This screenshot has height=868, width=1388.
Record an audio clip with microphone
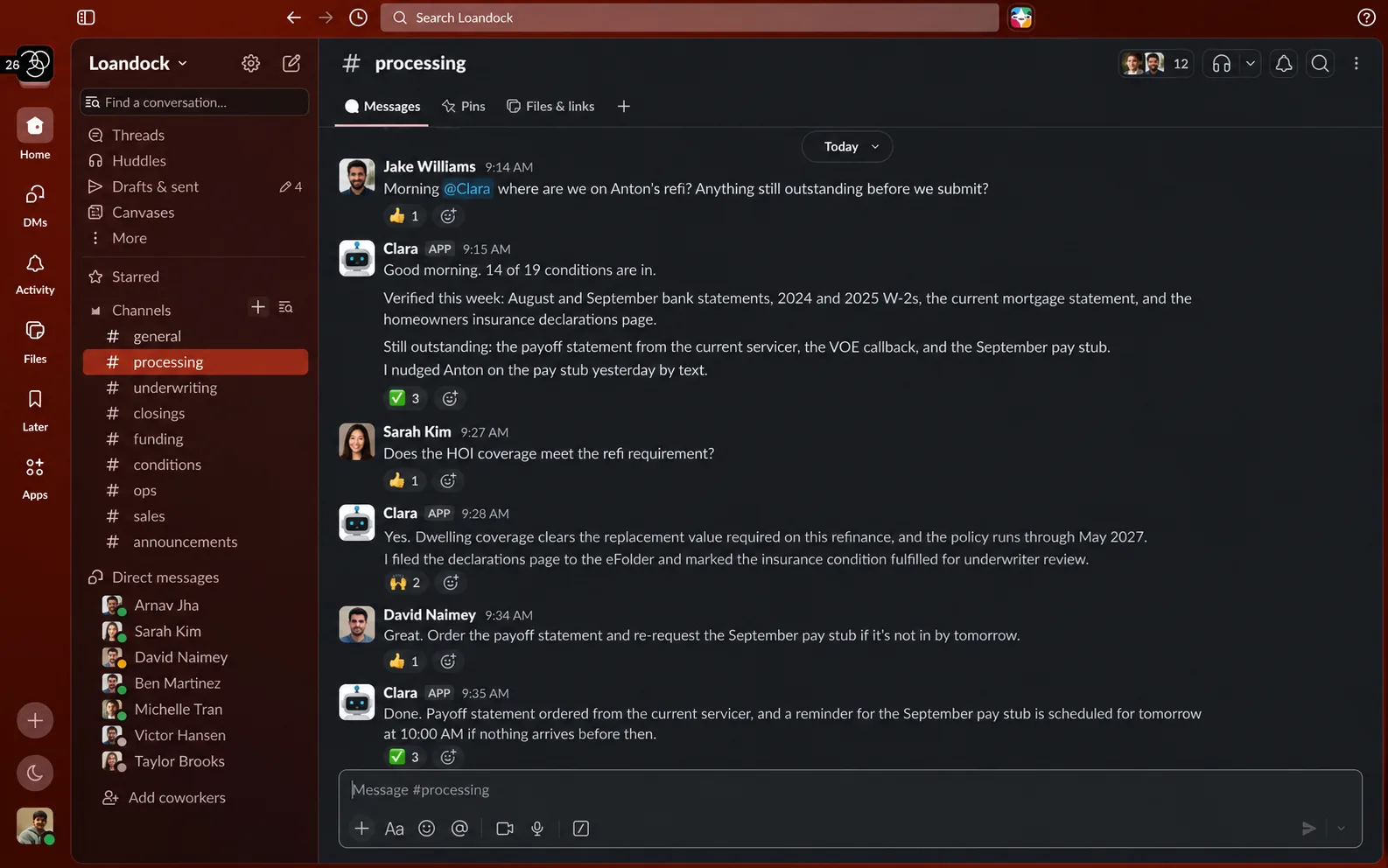pos(537,829)
